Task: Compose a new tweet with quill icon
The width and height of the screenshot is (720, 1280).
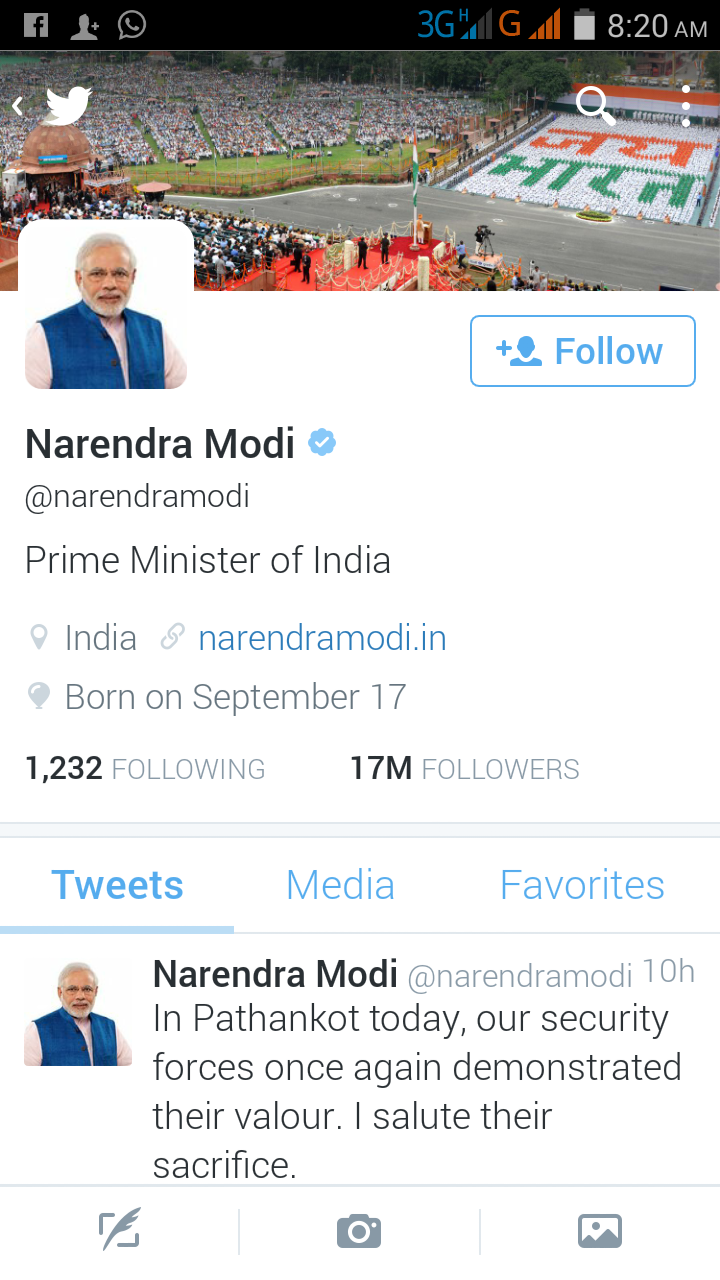Action: 119,1230
